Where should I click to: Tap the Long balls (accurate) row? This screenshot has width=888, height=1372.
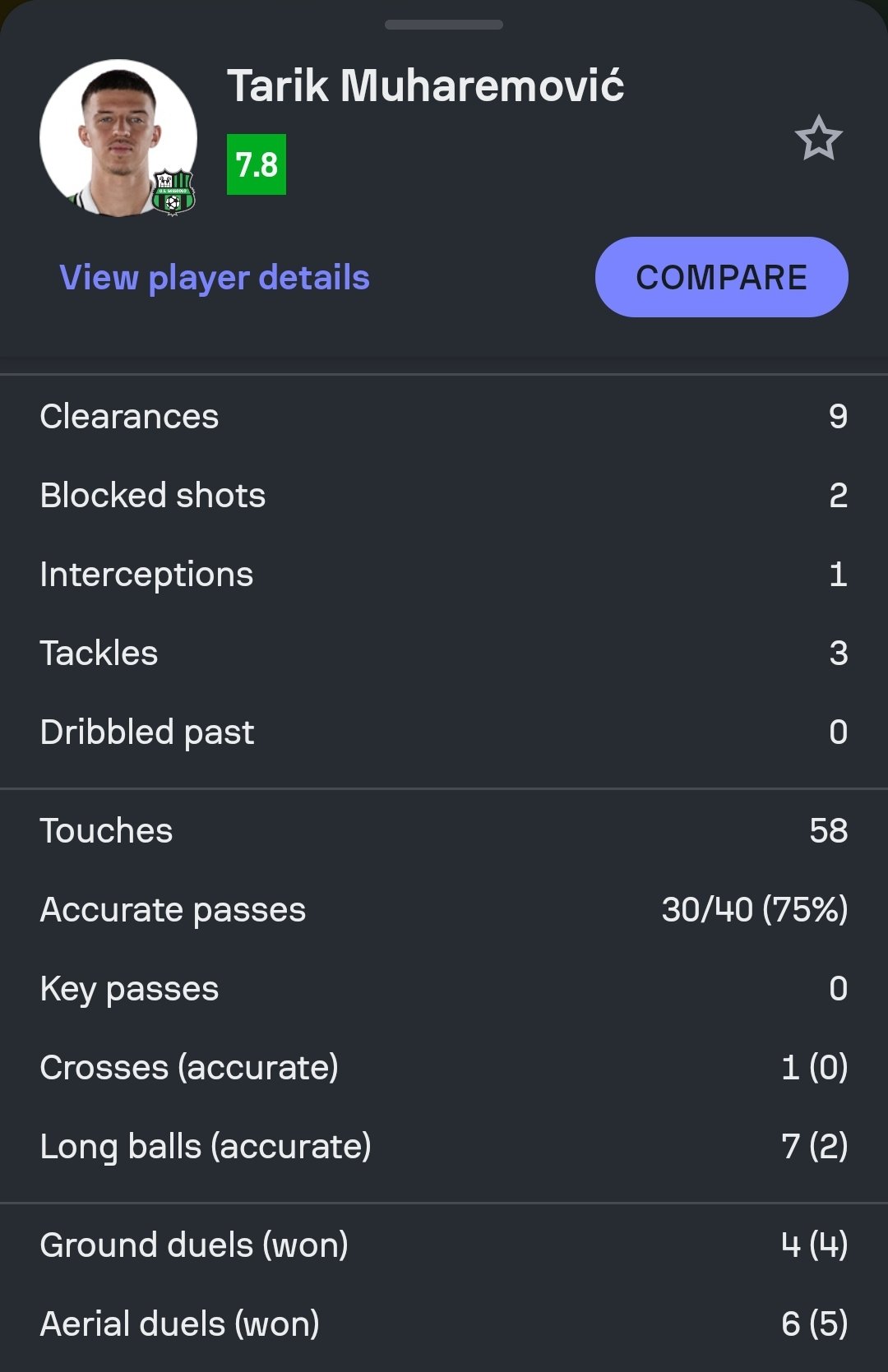(x=444, y=1147)
